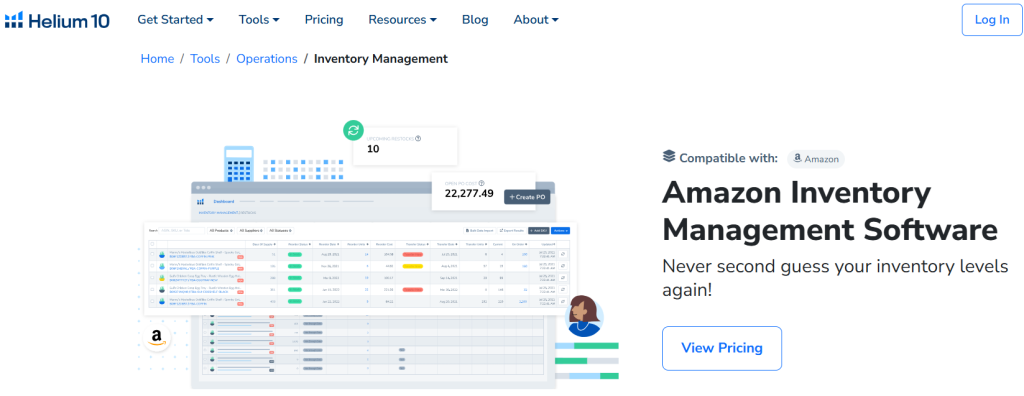The height and width of the screenshot is (396, 1024).
Task: Select Inventory Management breadcrumb text
Action: pos(381,59)
